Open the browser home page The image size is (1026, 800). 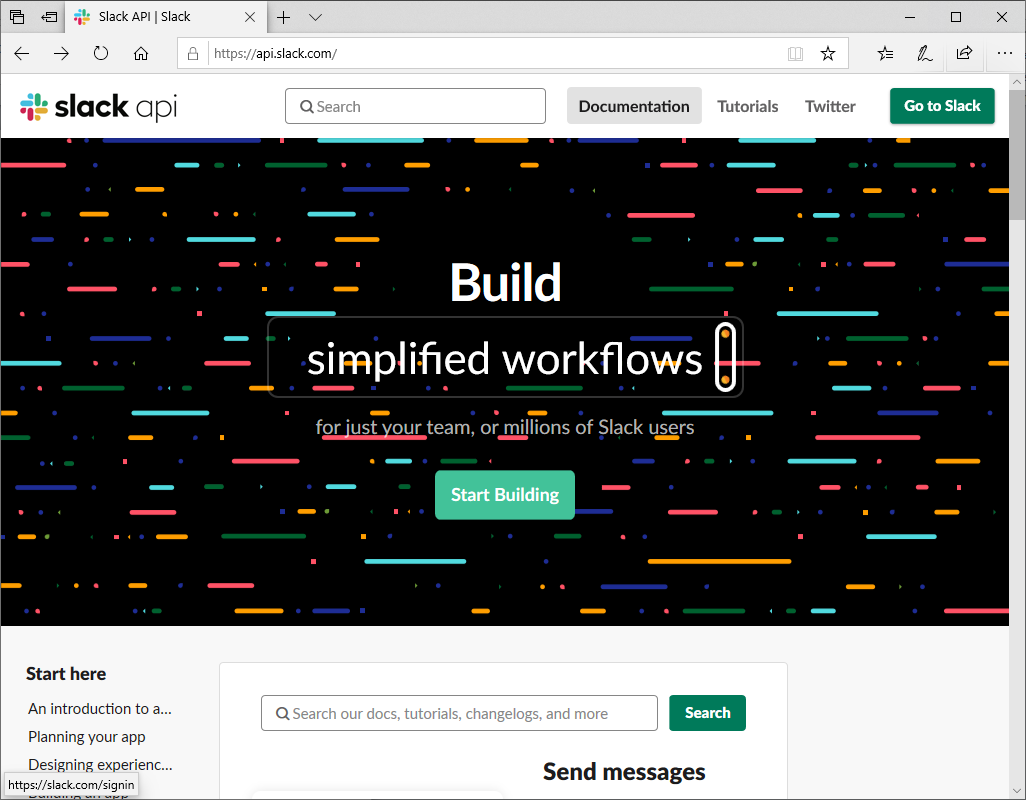tap(141, 54)
